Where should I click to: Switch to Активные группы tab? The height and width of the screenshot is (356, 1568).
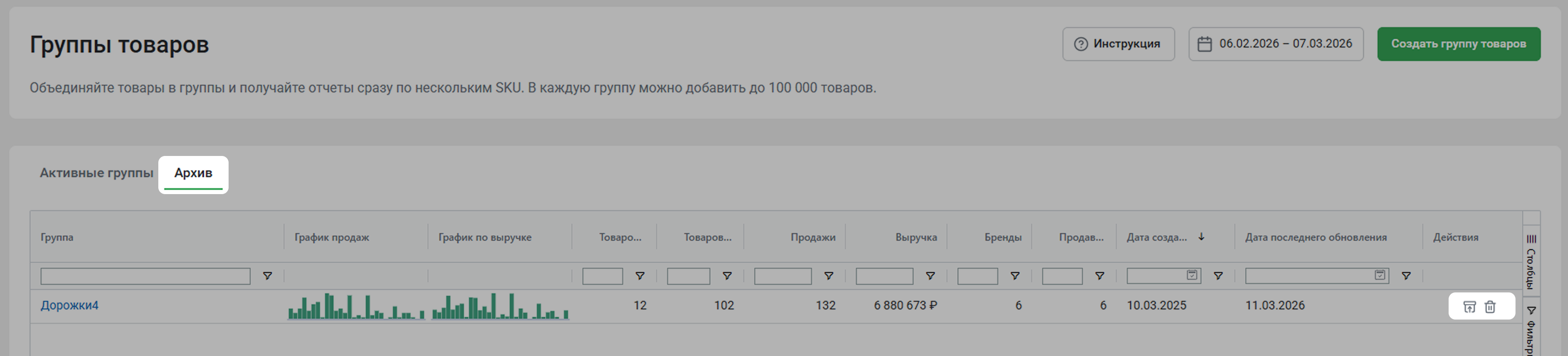click(96, 173)
